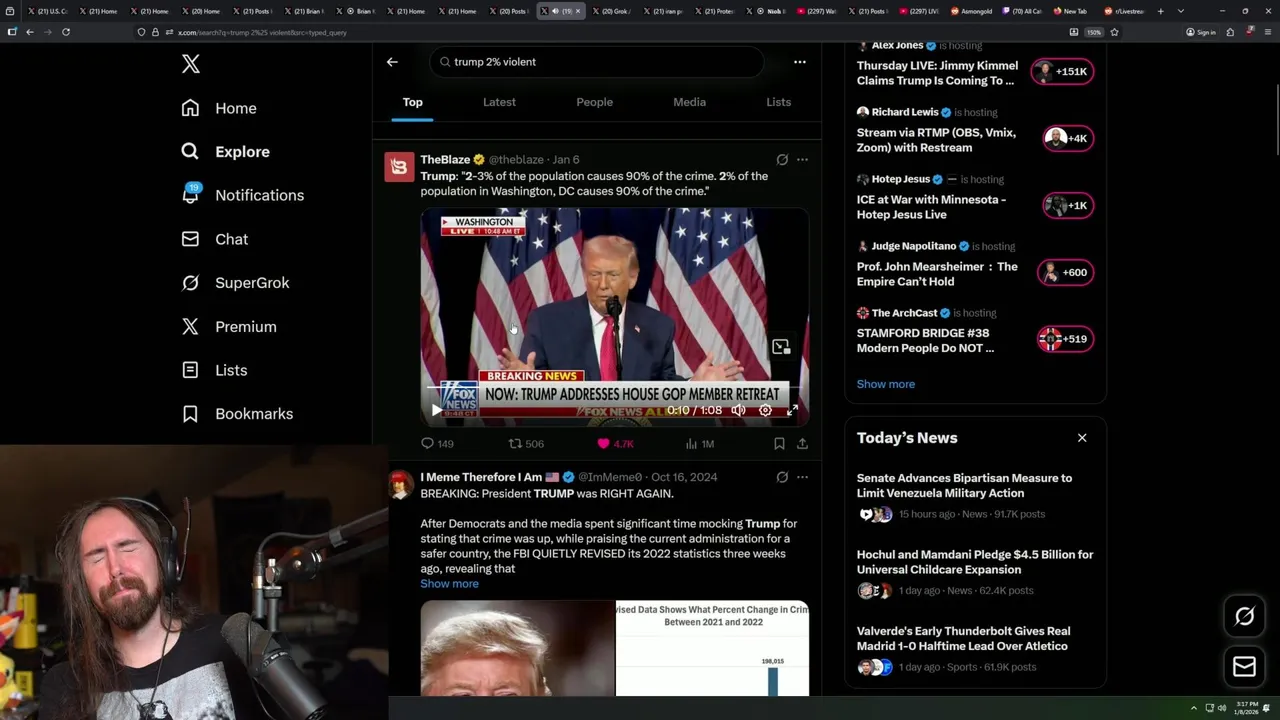Open Premium in the sidebar
The image size is (1280, 720).
tap(229, 327)
